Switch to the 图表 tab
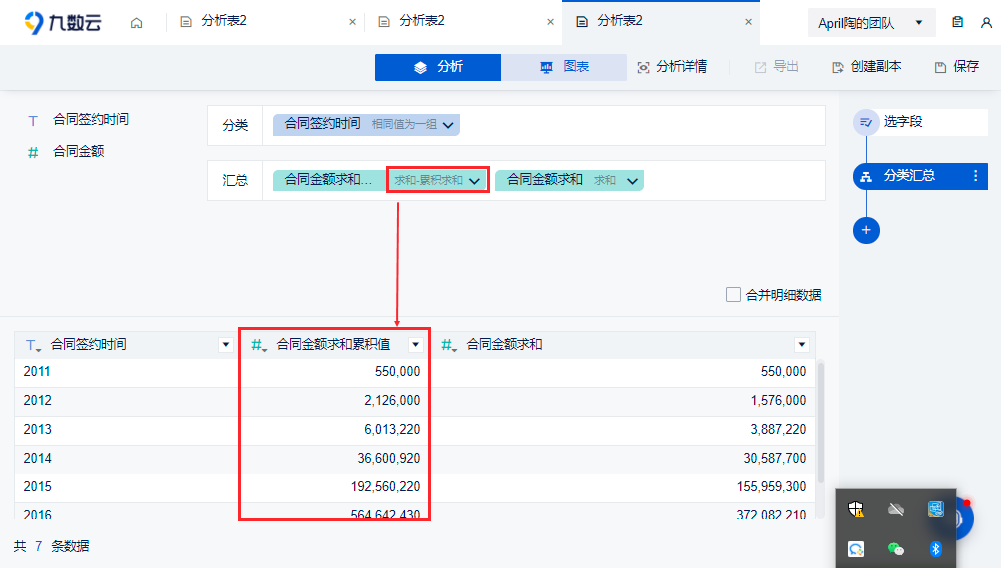Screen dimensions: 1001x568 (564, 67)
